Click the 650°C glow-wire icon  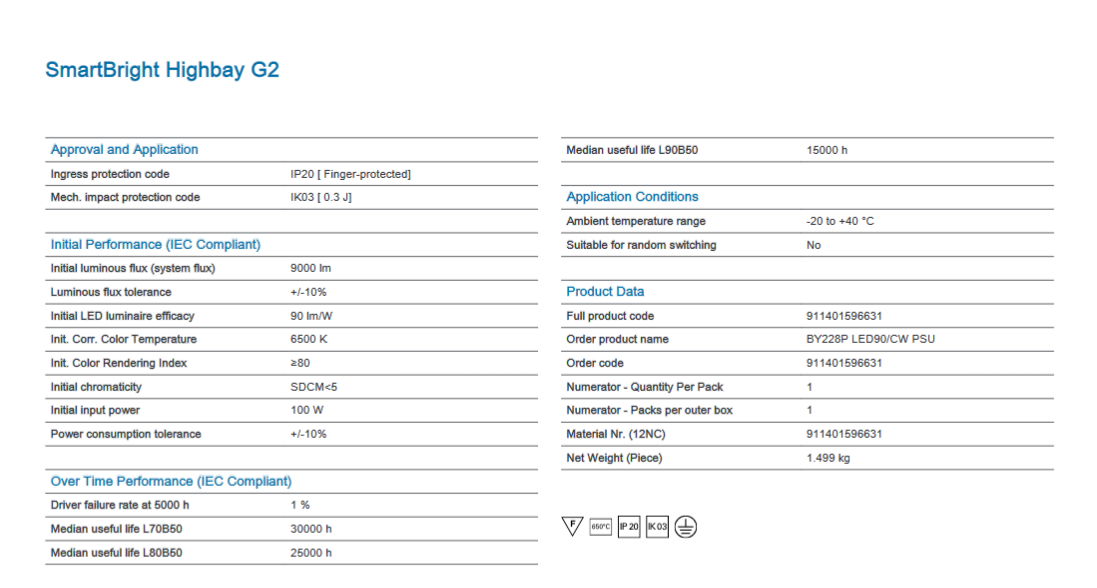pyautogui.click(x=600, y=527)
